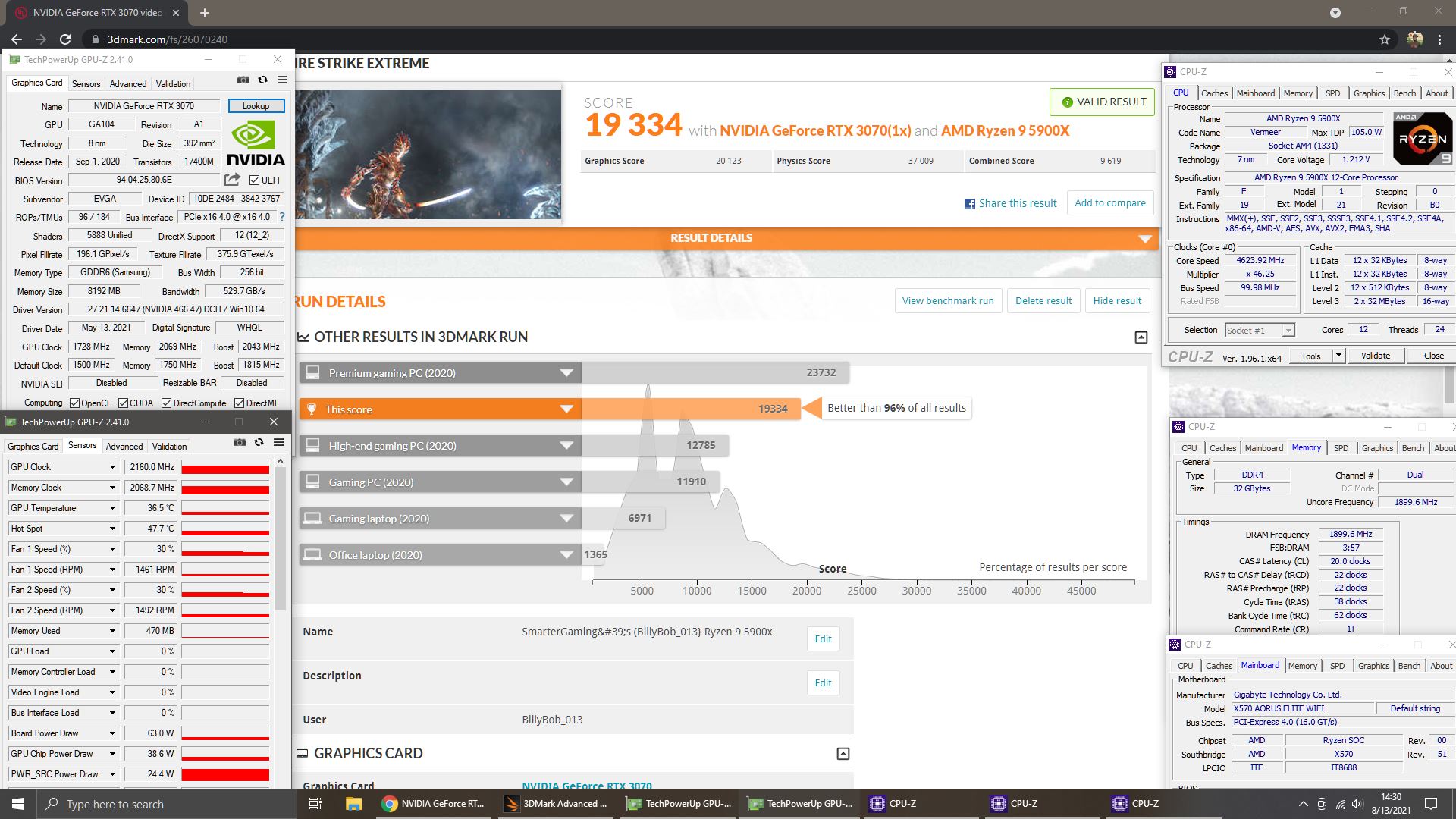Click Add to compare button
This screenshot has width=1456, height=819.
1110,203
